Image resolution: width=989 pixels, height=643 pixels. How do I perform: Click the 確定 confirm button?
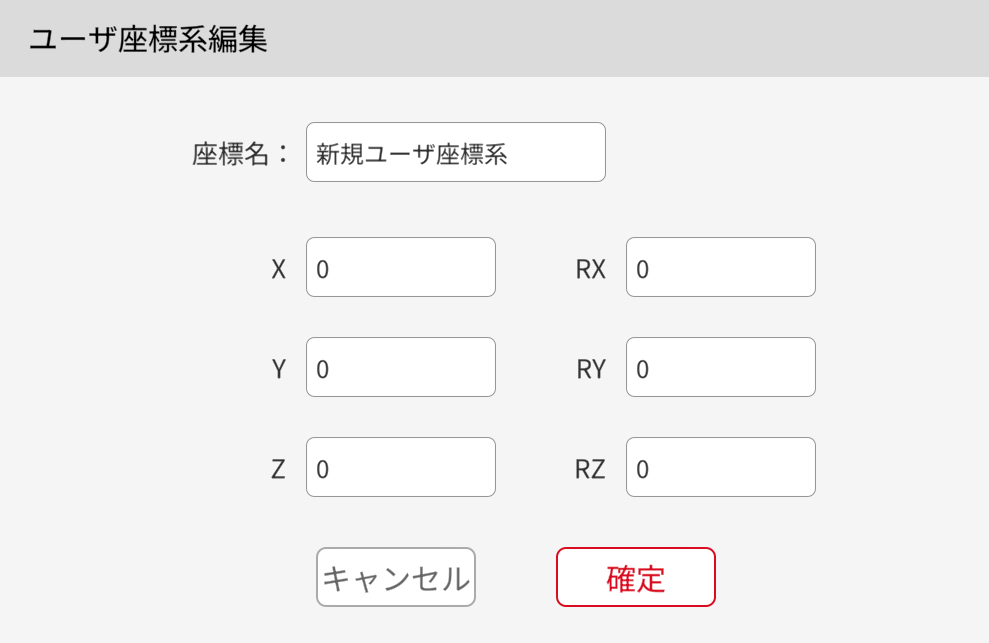point(635,577)
